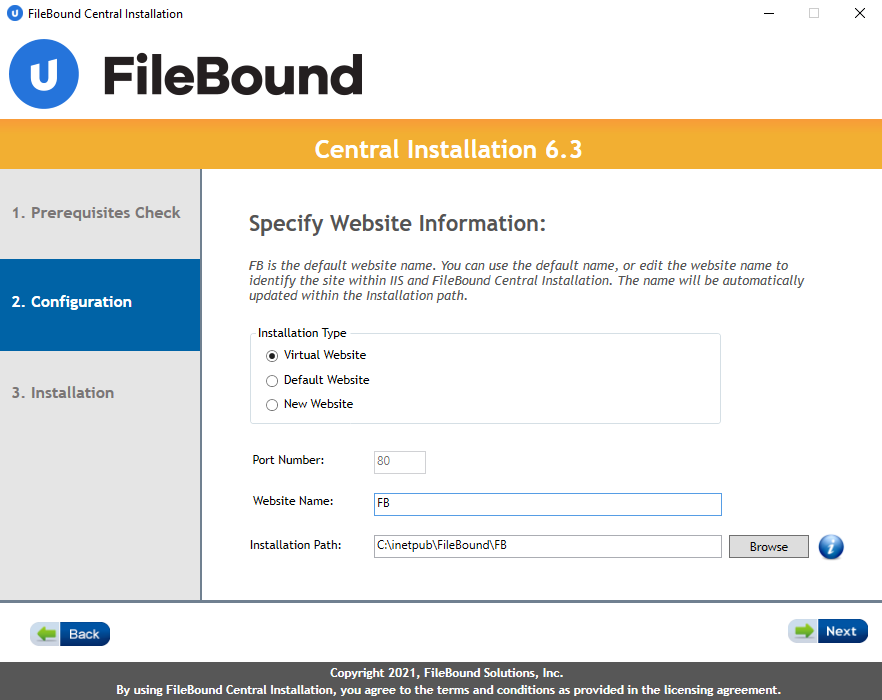Click the green arrow on Next button
This screenshot has height=700, width=882.
803,631
